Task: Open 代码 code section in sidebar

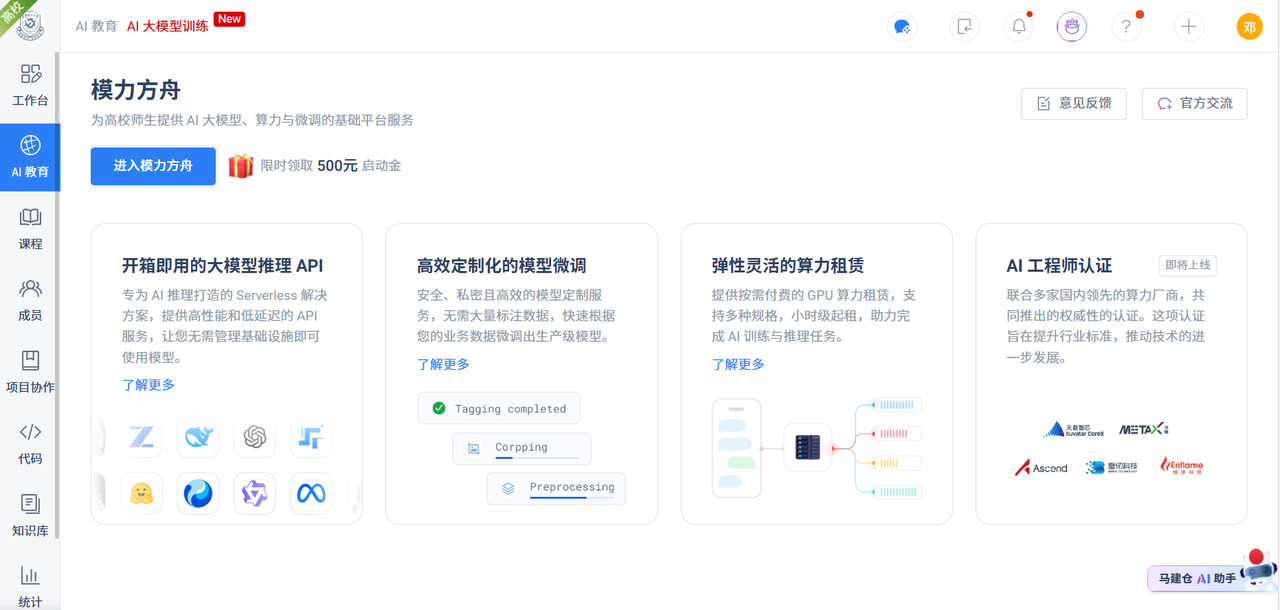Action: tap(30, 444)
